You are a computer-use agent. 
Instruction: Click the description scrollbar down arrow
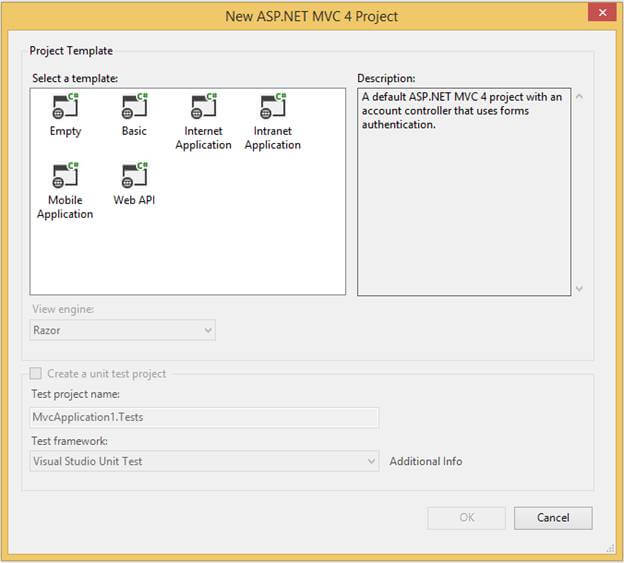click(x=579, y=288)
